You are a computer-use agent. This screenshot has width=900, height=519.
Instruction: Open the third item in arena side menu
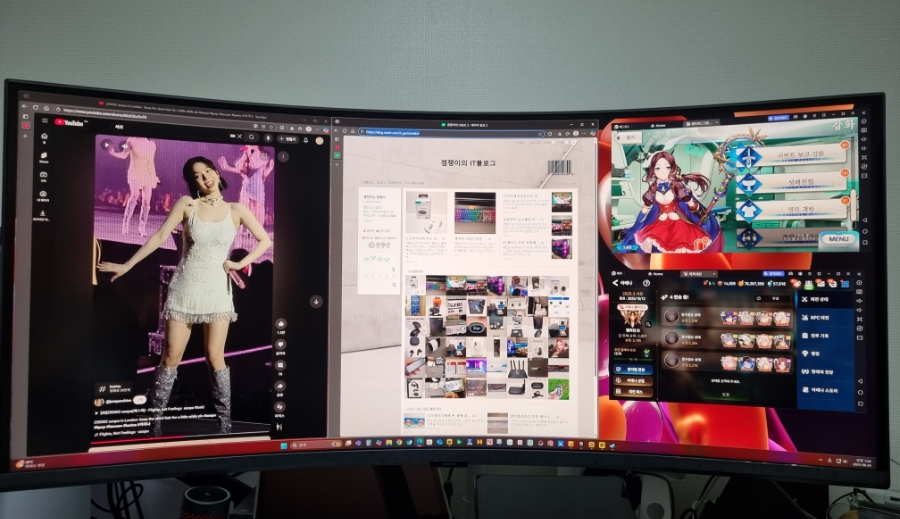point(825,336)
